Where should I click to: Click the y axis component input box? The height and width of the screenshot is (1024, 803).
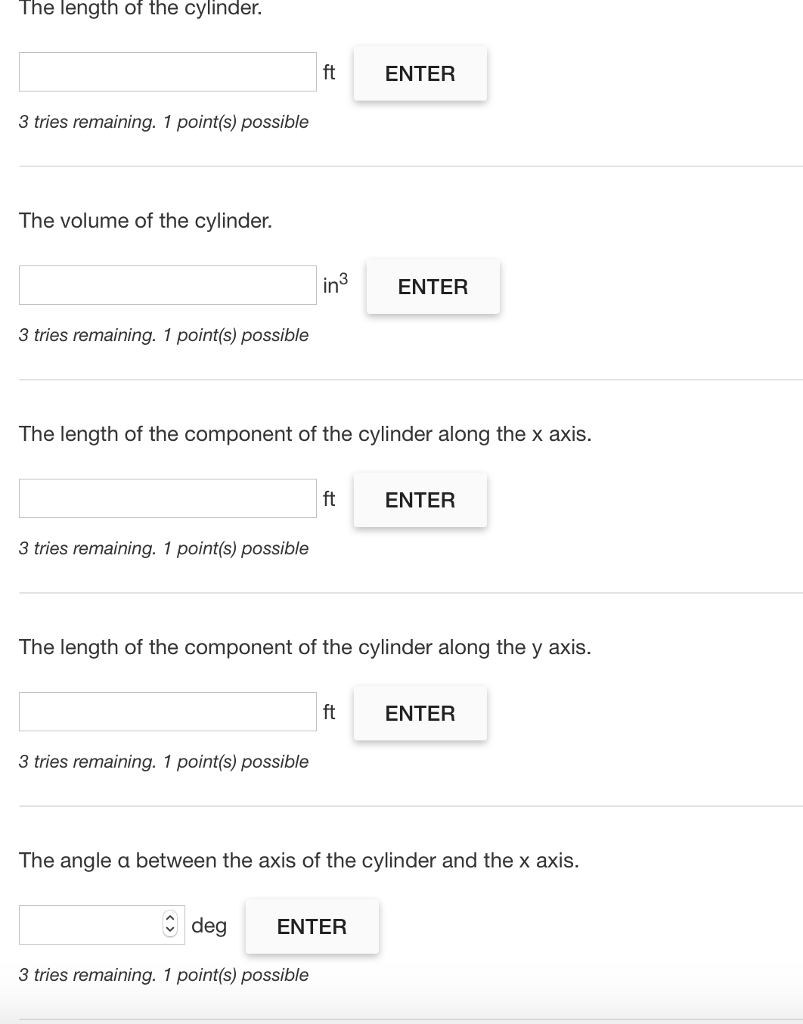[167, 711]
